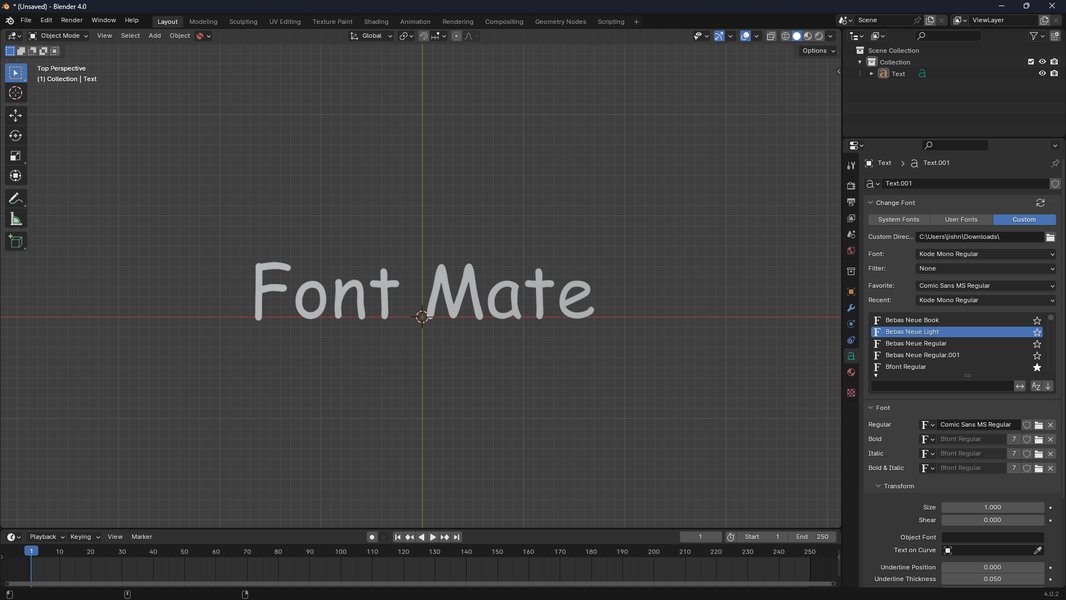The width and height of the screenshot is (1066, 600).
Task: Switch to User Fonts tab
Action: coord(961,219)
